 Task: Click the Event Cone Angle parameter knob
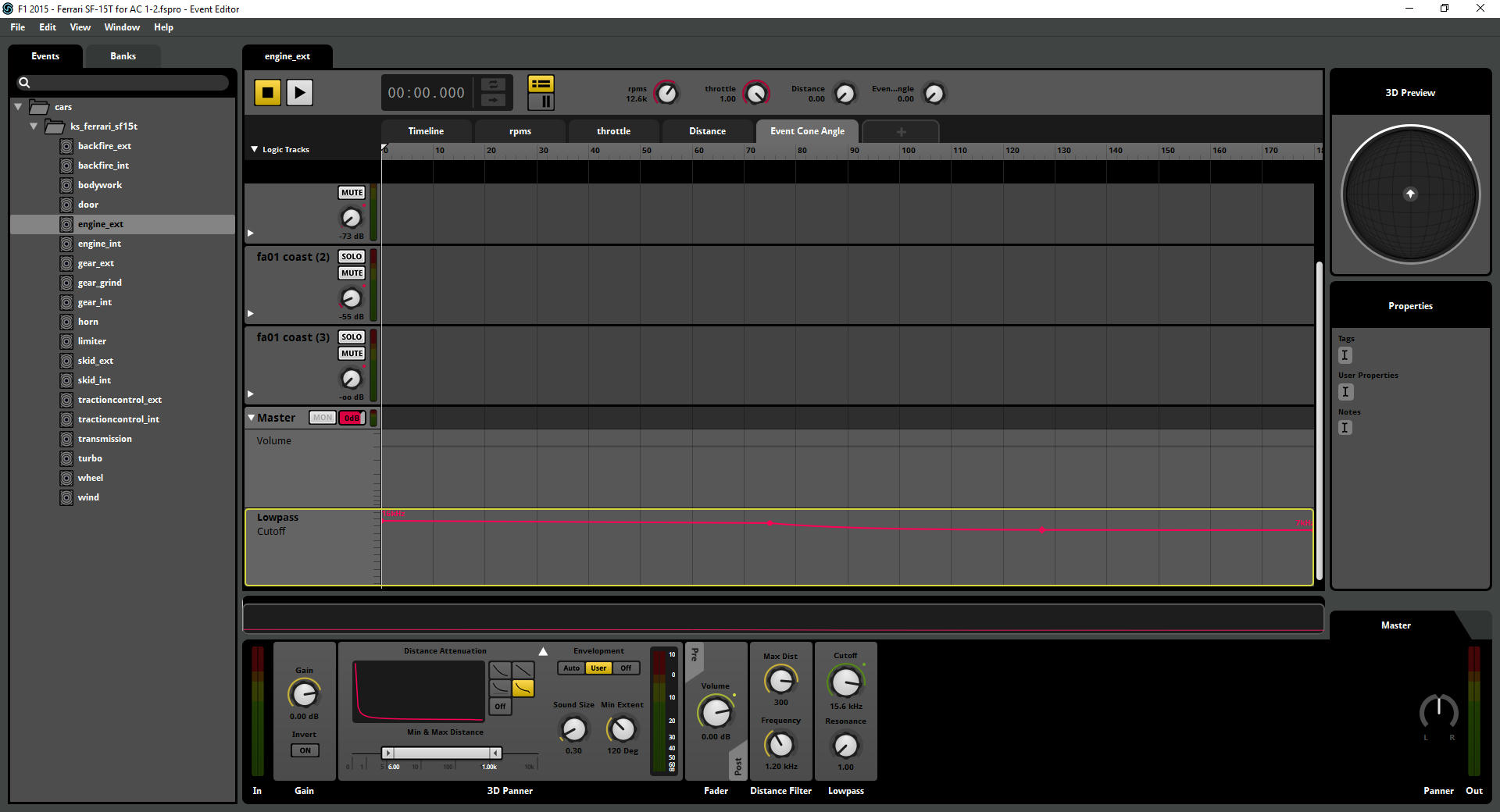(934, 94)
